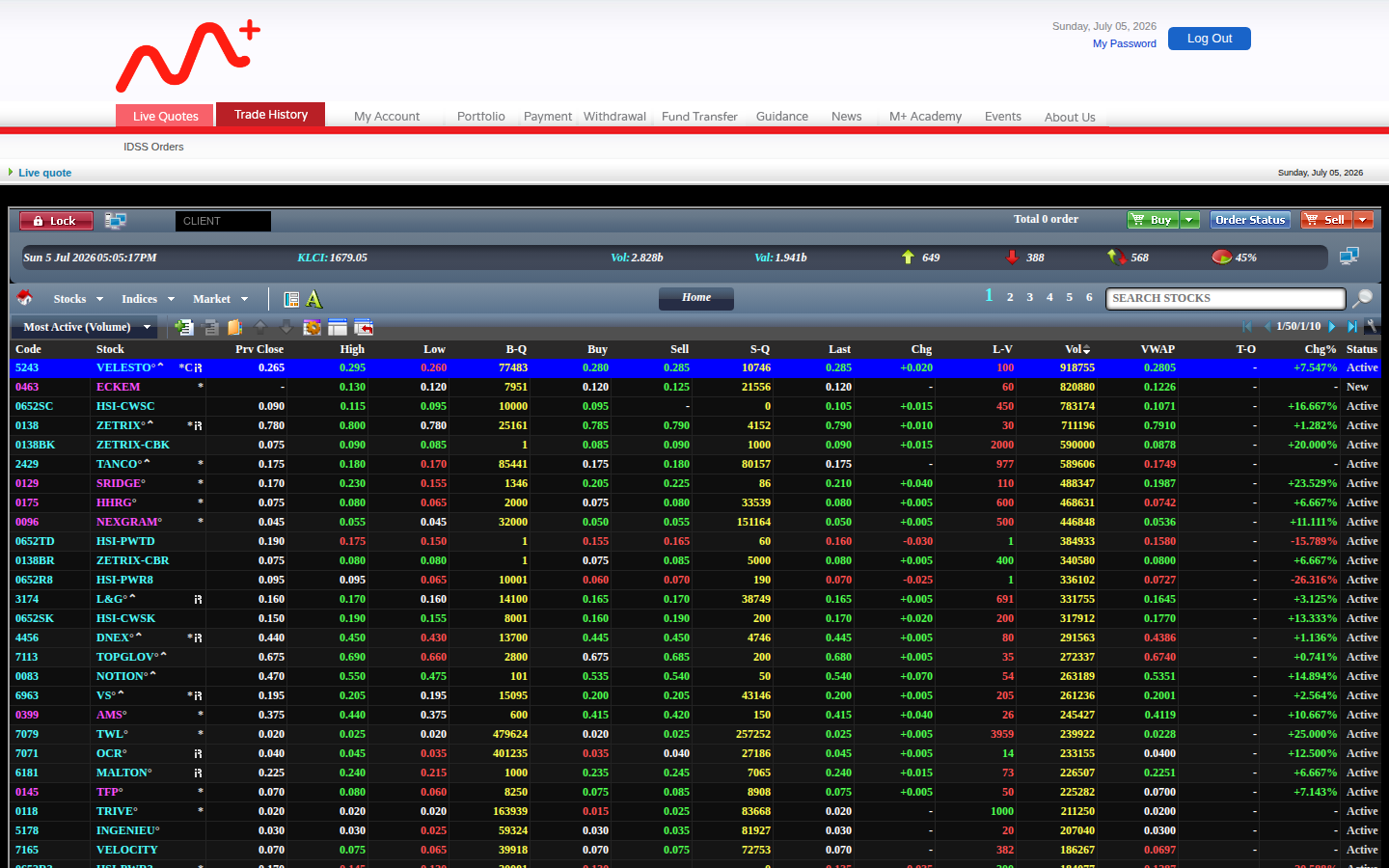The width and height of the screenshot is (1389, 868).
Task: Click the network computers icon beside Lock
Action: pos(116,221)
